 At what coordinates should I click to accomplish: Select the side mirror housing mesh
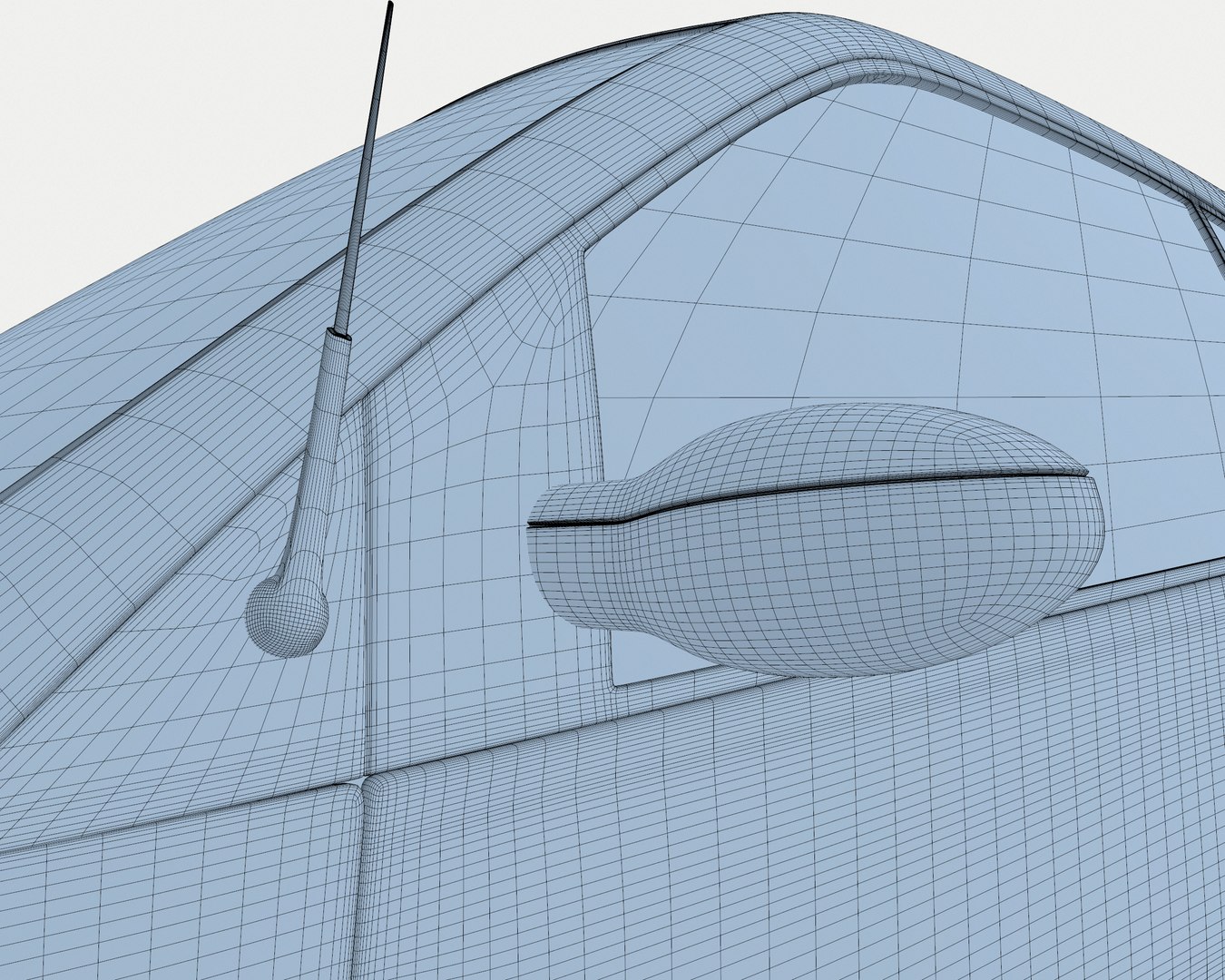tap(817, 541)
